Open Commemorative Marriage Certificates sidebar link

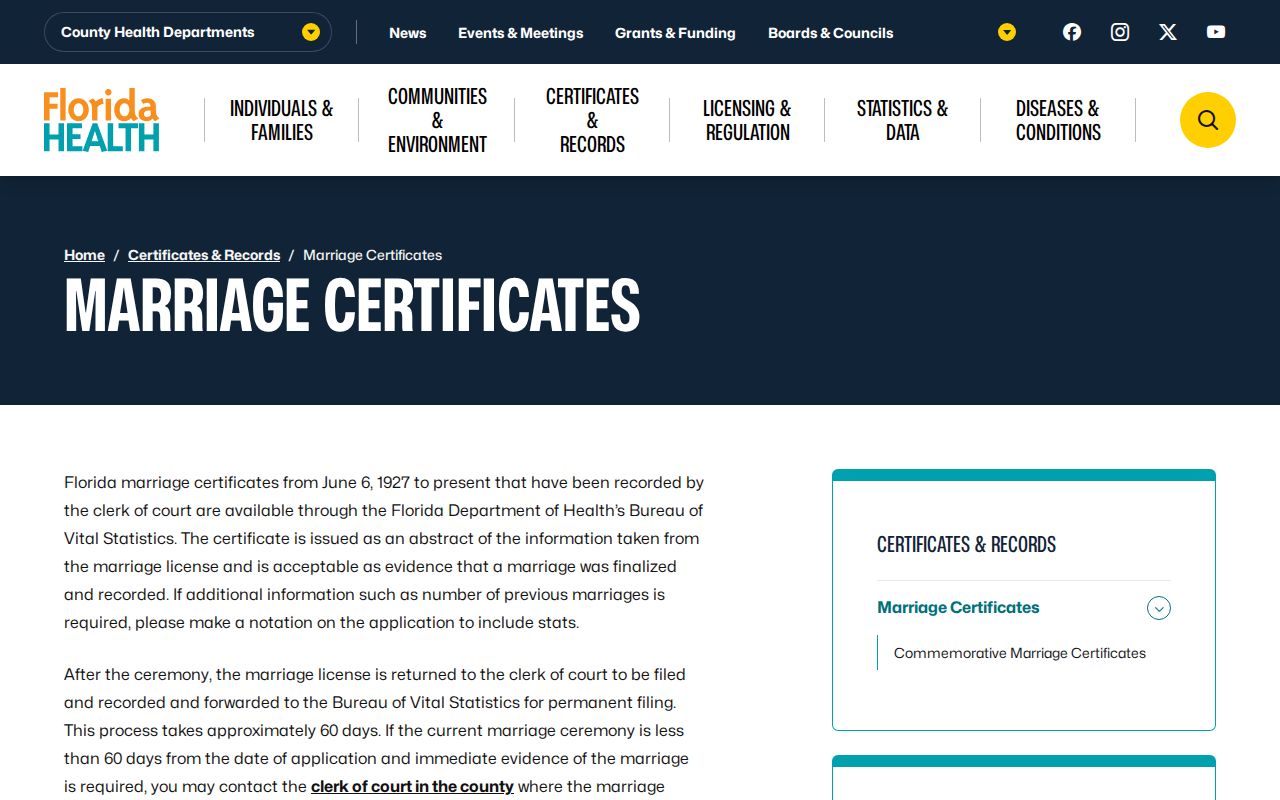[1020, 653]
